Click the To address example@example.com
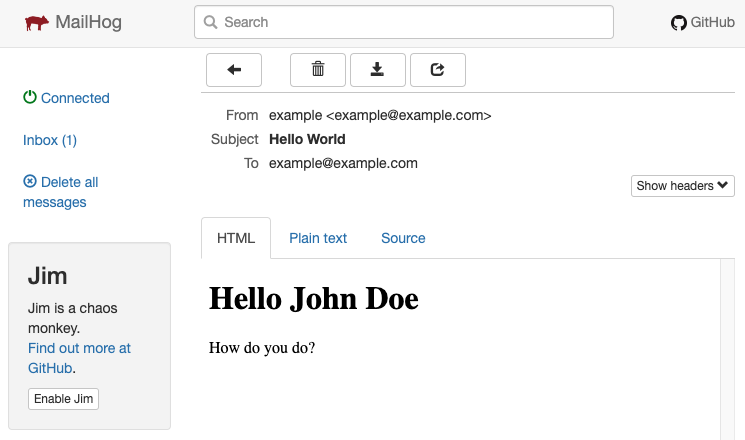This screenshot has height=440, width=745. coord(343,163)
